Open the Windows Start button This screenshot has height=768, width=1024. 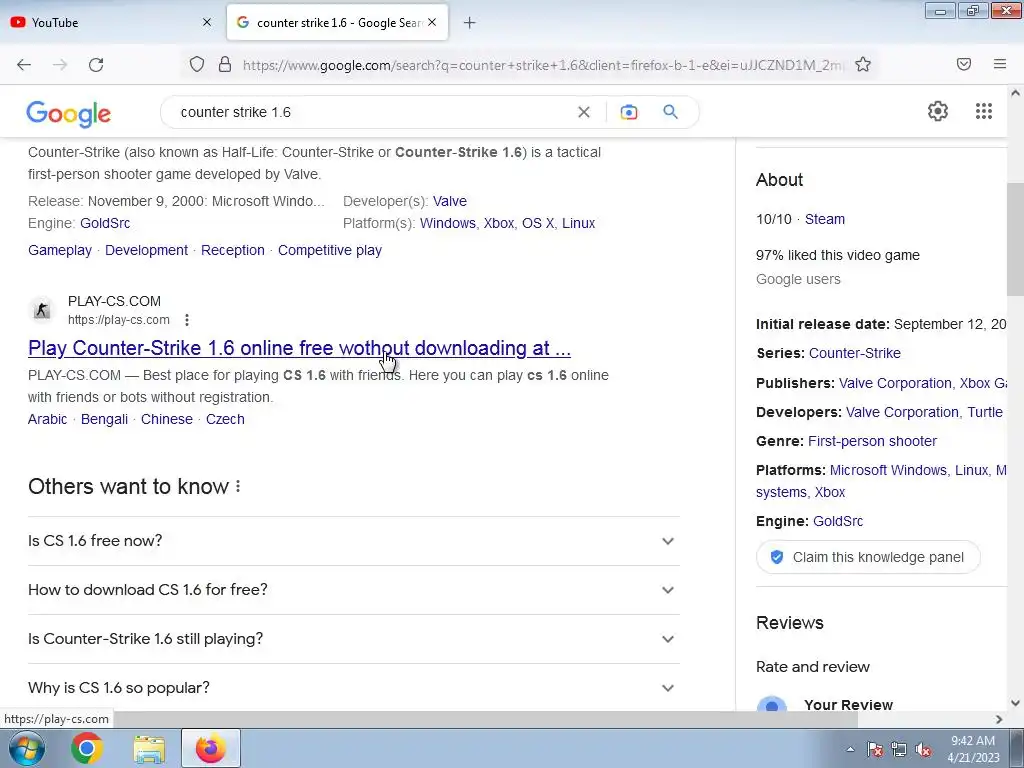click(27, 748)
